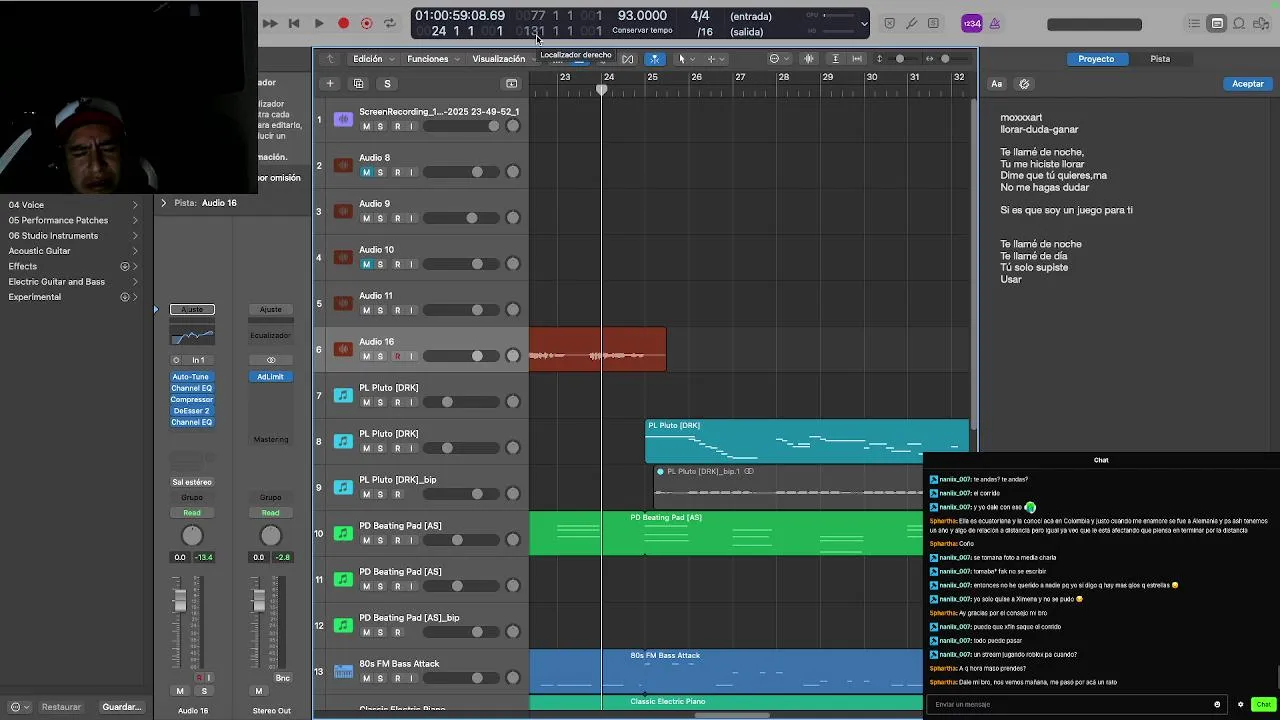Image resolution: width=1280 pixels, height=720 pixels.
Task: Open the AdLimit plugin on Stereo Out
Action: click(x=270, y=377)
